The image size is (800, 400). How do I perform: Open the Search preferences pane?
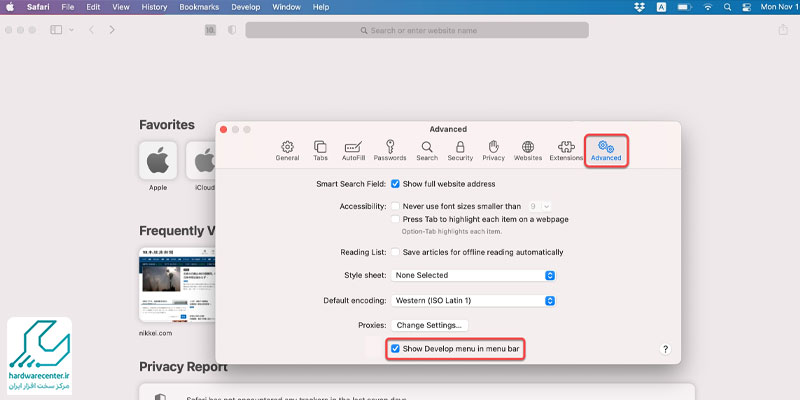427,151
